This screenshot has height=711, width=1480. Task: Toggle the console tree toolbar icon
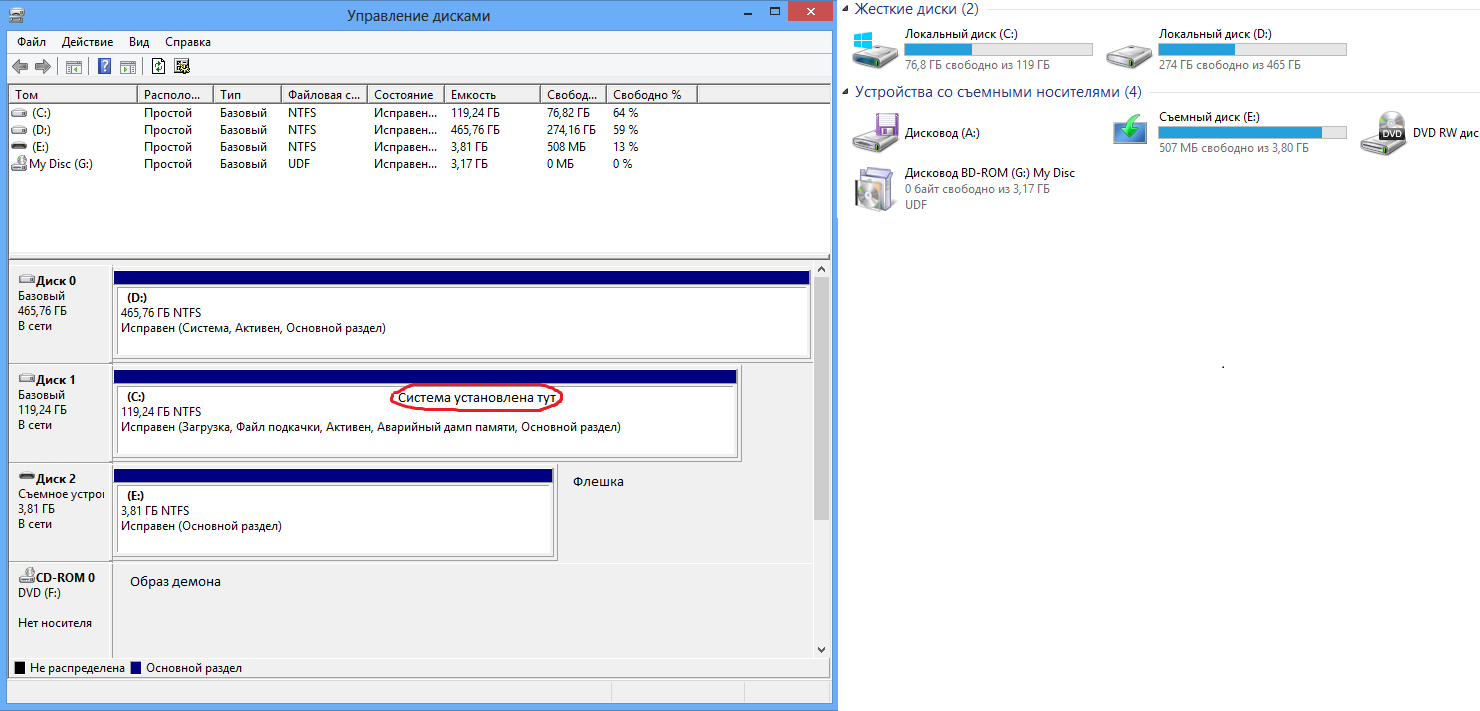pyautogui.click(x=74, y=67)
